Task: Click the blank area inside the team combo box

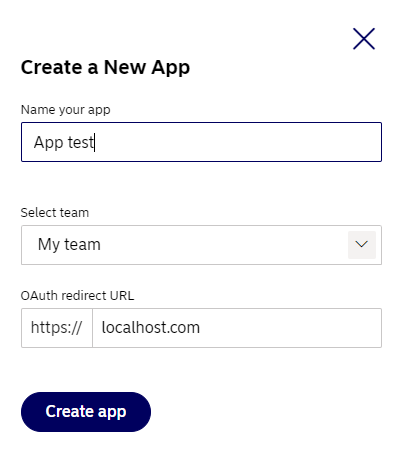Action: tap(223, 245)
